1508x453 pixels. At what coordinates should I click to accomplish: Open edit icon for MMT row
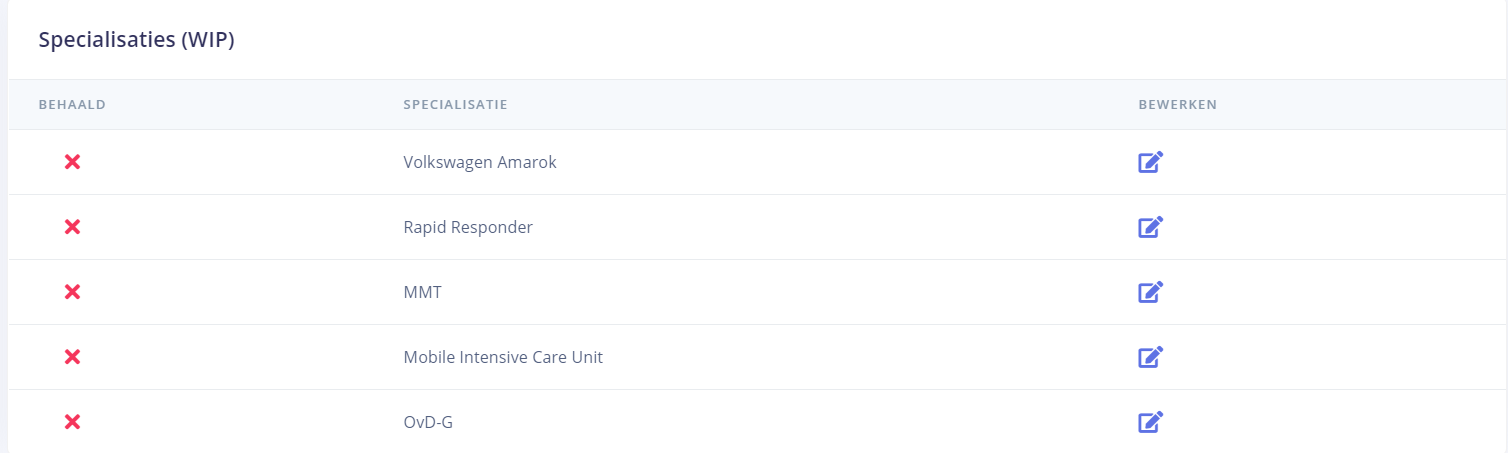coord(1151,292)
